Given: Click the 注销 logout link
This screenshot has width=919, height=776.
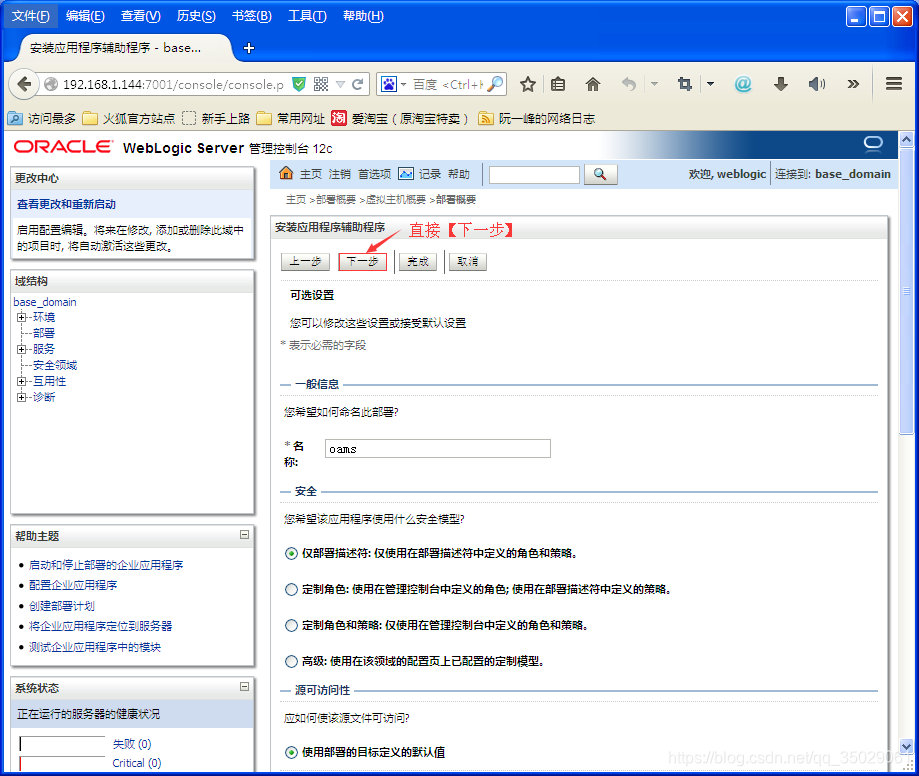Looking at the screenshot, I should (340, 174).
